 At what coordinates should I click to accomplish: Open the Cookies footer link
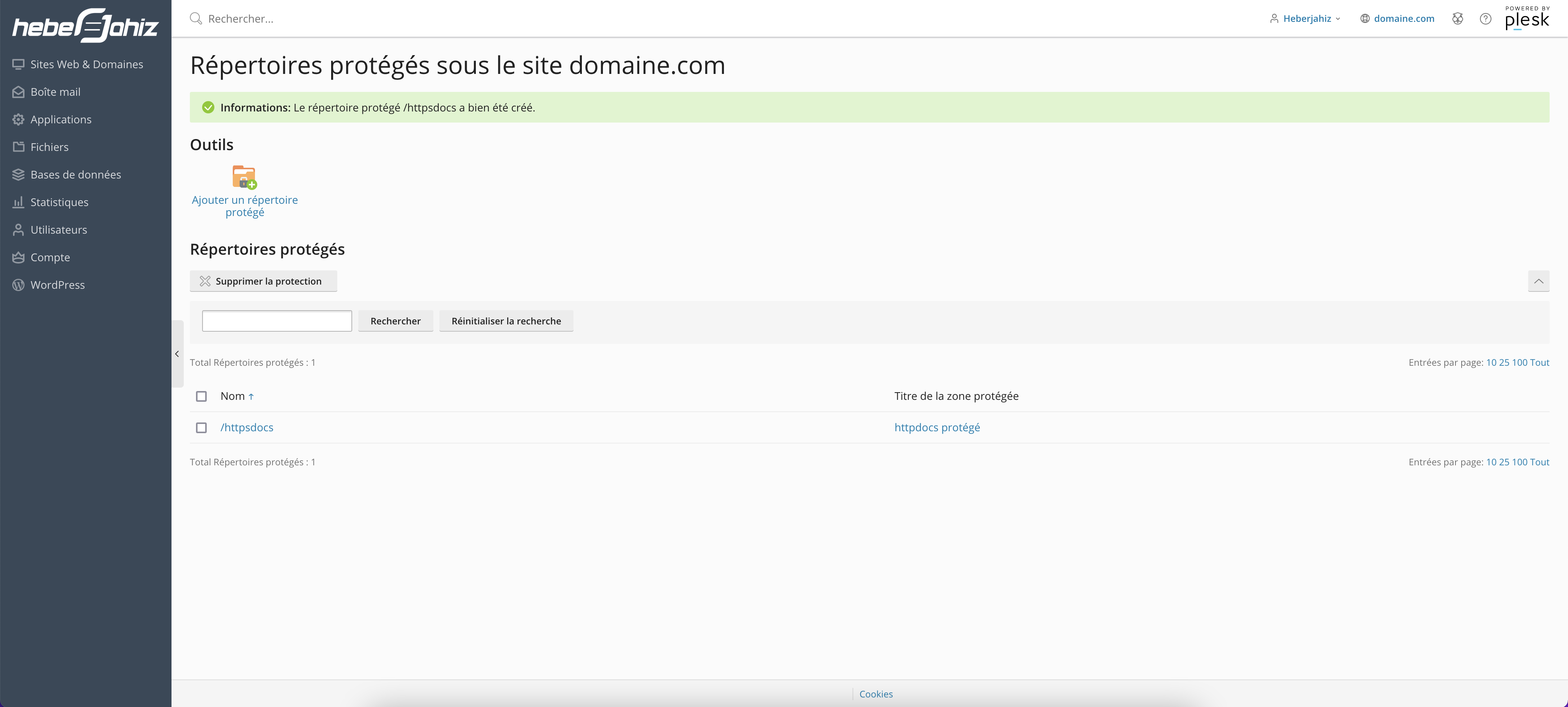876,694
